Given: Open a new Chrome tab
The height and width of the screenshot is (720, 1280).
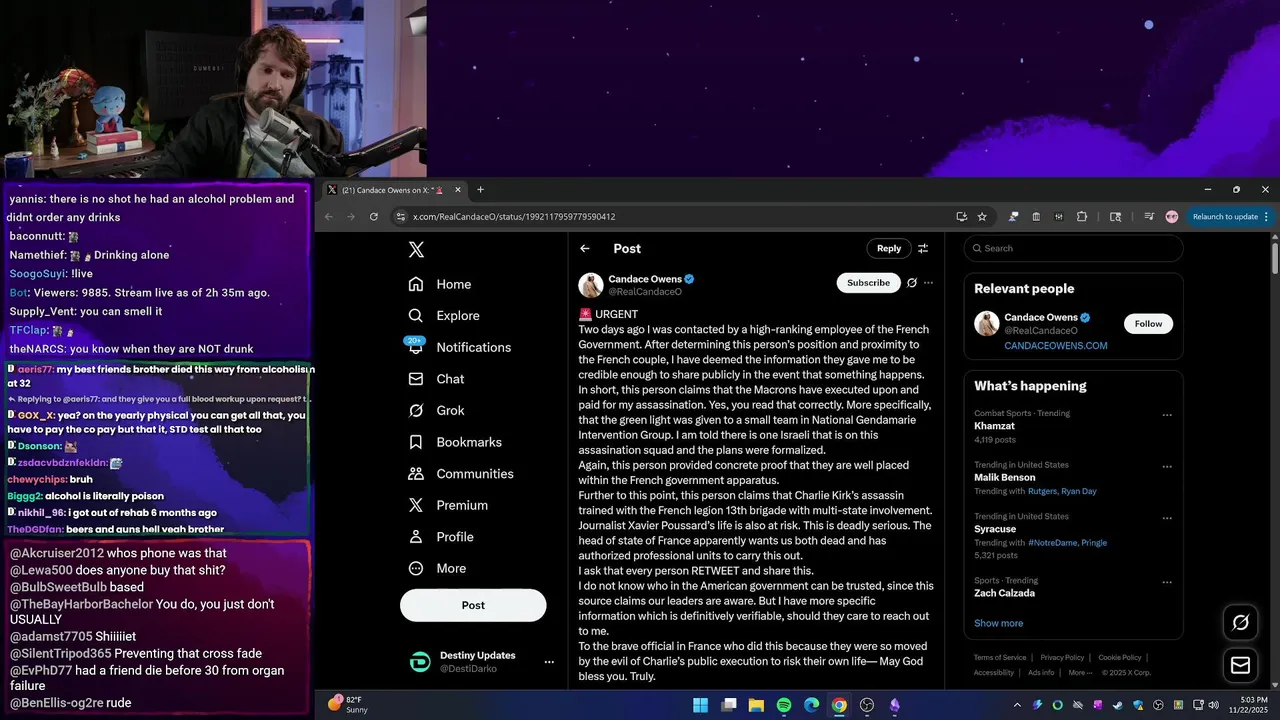Looking at the screenshot, I should pos(480,190).
